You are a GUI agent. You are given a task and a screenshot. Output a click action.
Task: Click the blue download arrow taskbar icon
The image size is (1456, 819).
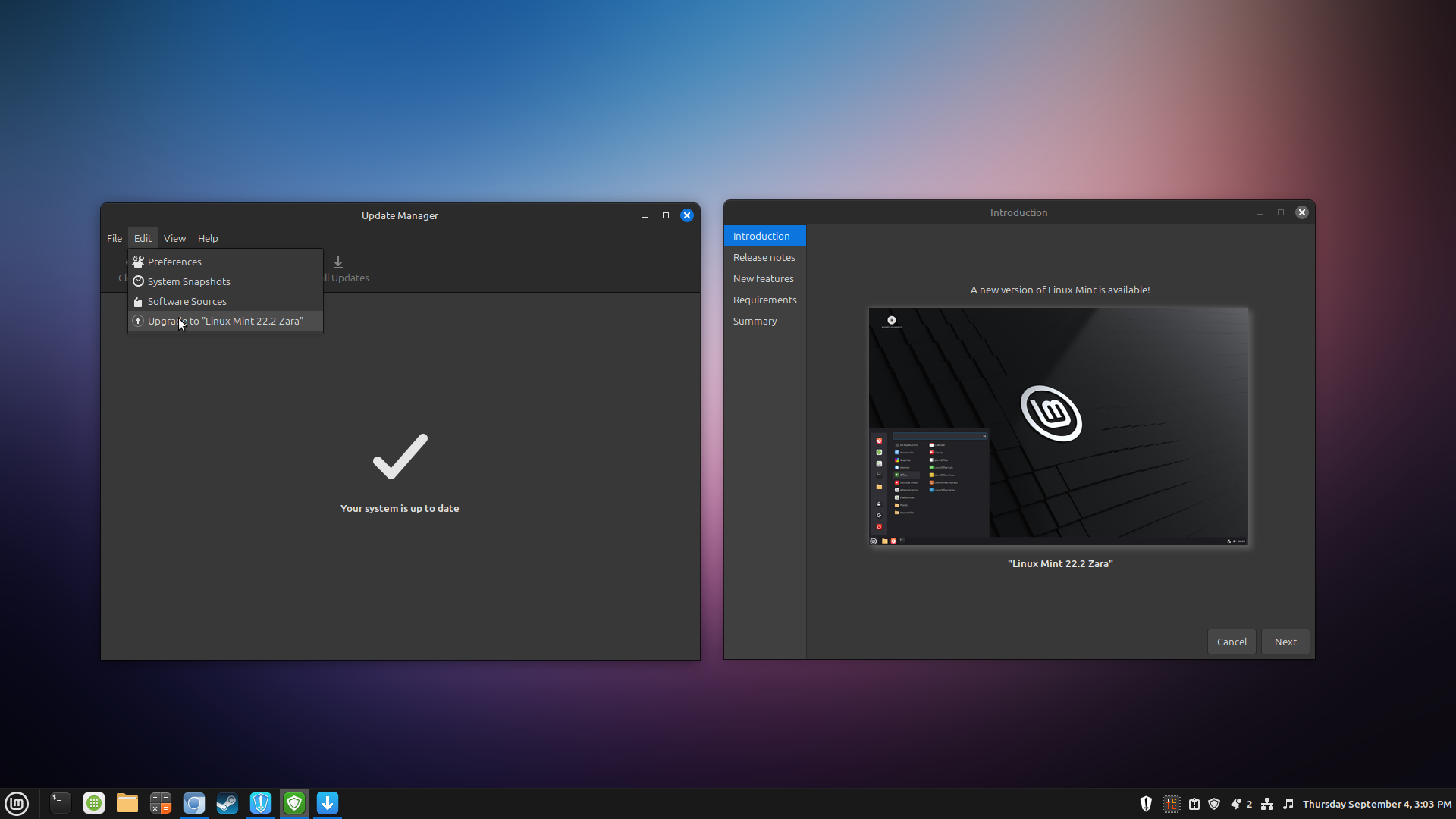[328, 803]
